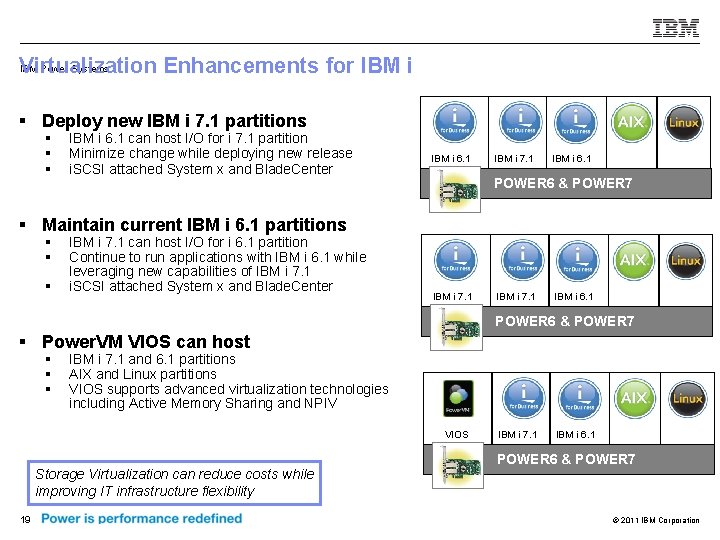Click the 'IBM i 6.1' label in the middle diagram
The width and height of the screenshot is (720, 540).
point(574,297)
